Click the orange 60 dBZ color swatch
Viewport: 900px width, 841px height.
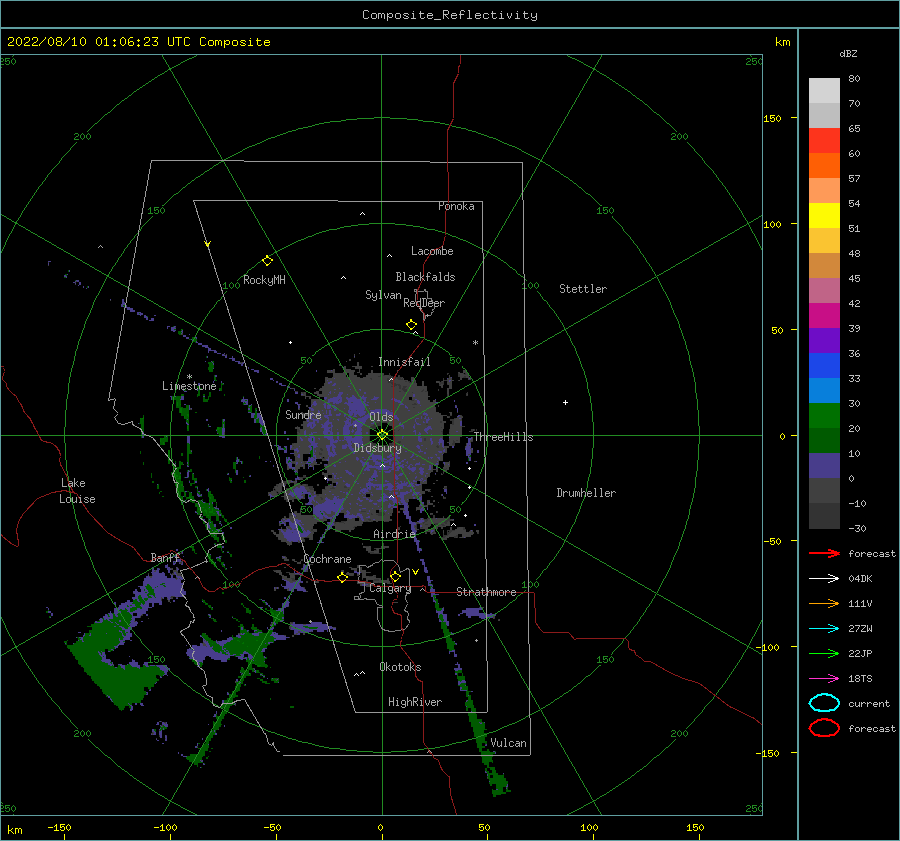[x=824, y=165]
